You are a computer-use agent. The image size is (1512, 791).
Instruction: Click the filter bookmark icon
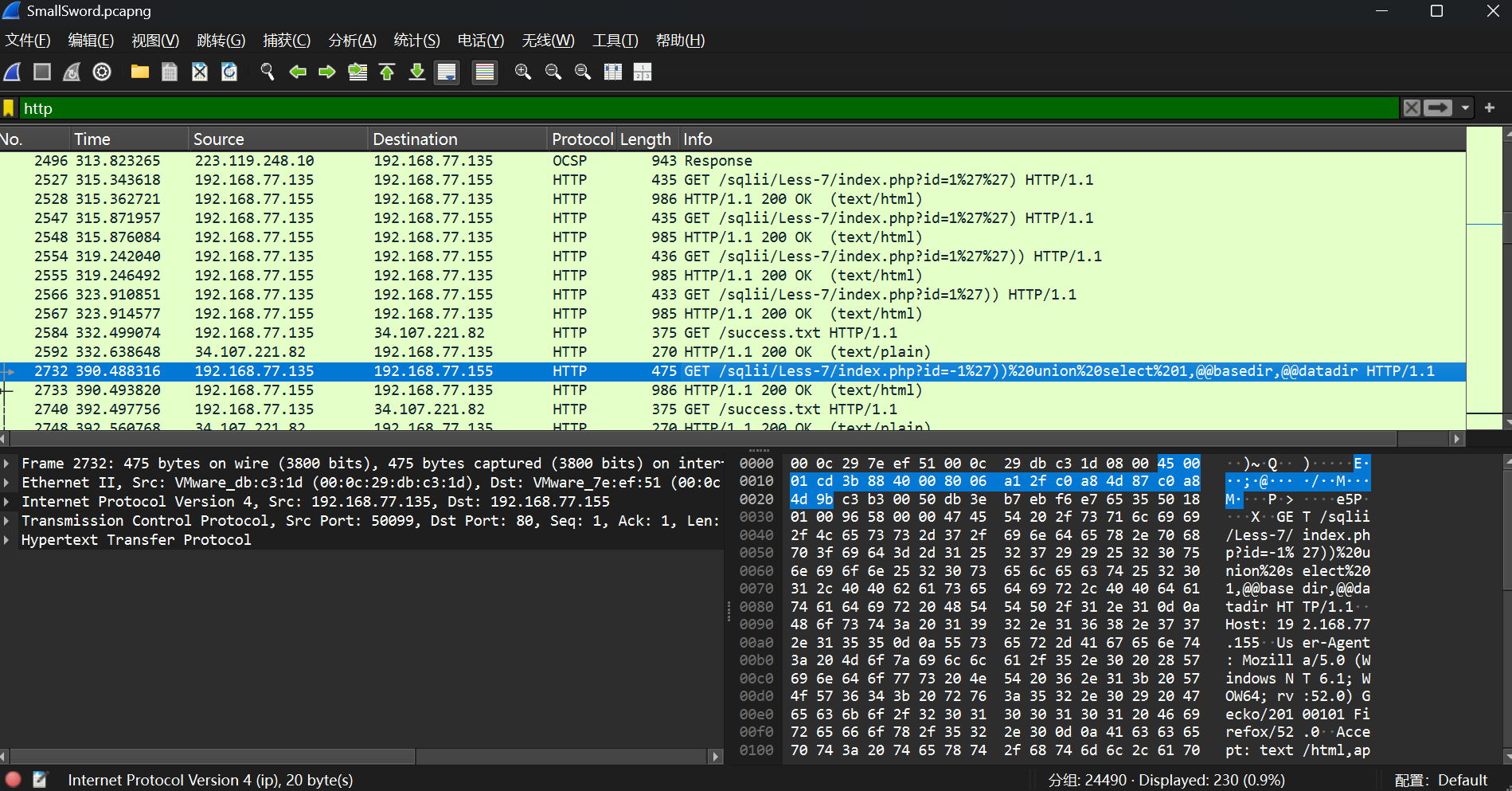9,108
